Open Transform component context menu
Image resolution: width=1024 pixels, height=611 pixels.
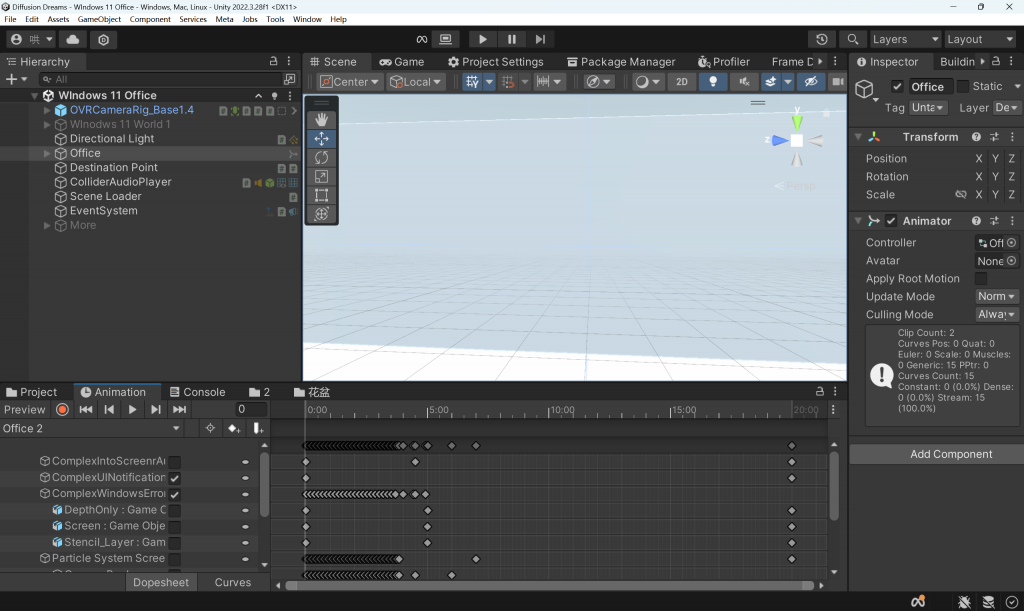pos(1012,137)
